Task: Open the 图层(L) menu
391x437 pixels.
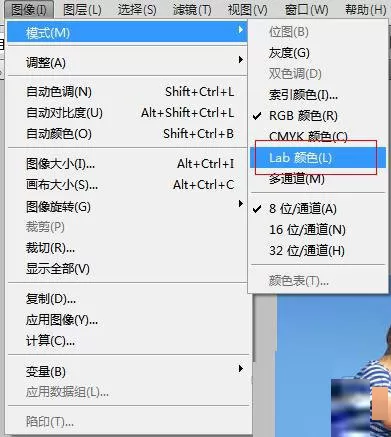Action: 82,10
